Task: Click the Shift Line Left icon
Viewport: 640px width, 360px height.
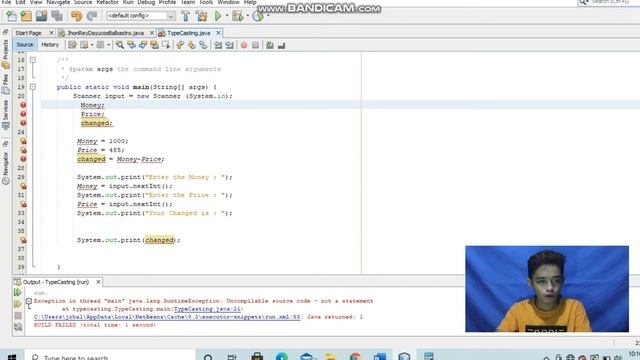Action: (x=218, y=45)
